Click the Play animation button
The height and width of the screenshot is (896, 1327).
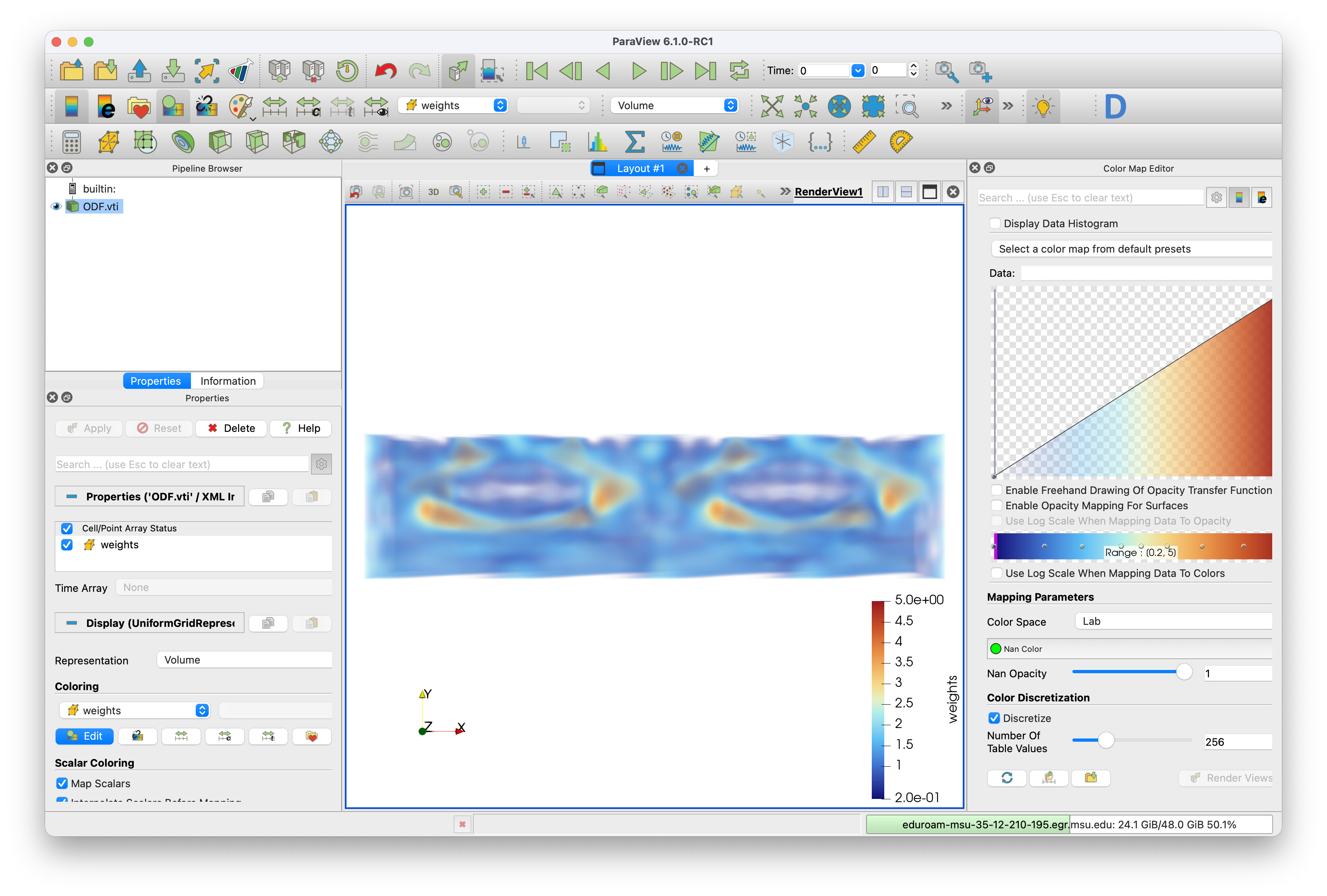(639, 71)
